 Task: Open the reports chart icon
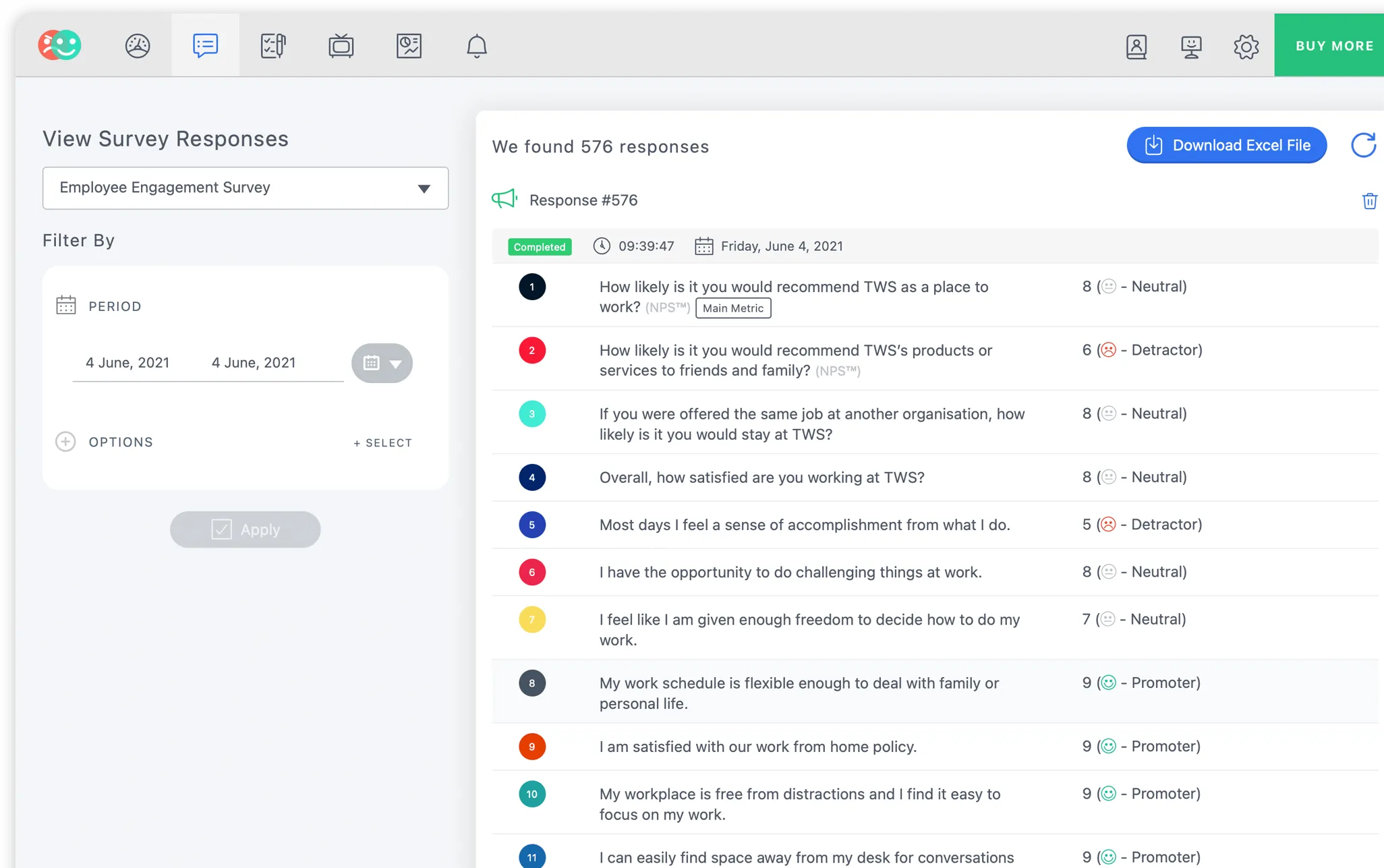(x=409, y=46)
